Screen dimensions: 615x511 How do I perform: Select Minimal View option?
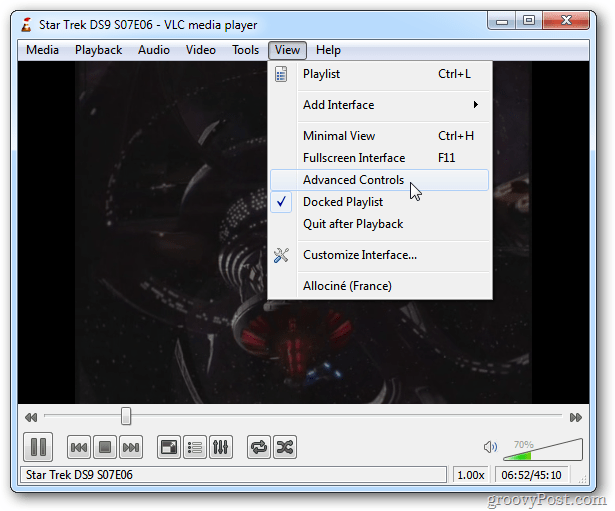pyautogui.click(x=380, y=136)
